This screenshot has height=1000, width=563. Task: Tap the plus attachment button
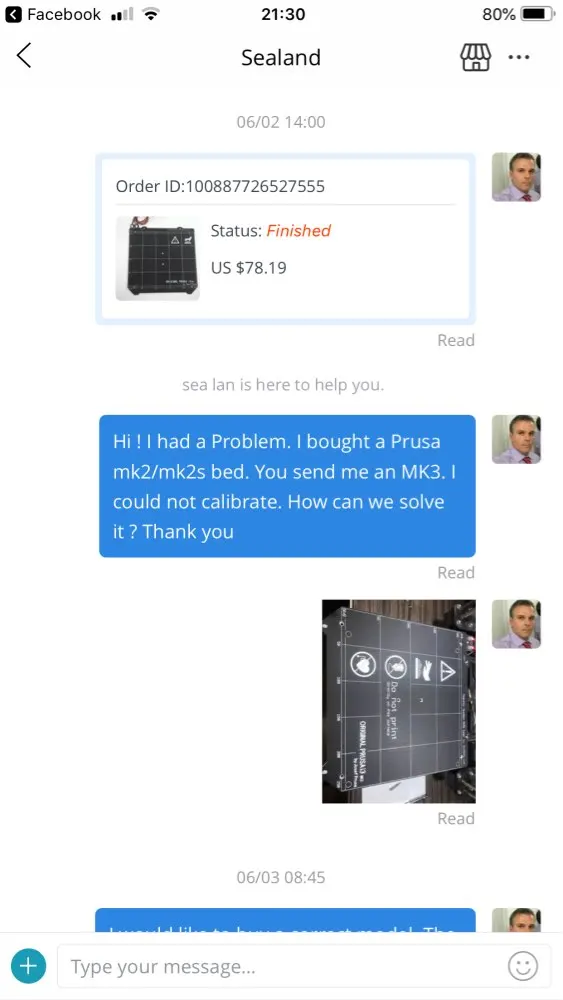tap(28, 966)
